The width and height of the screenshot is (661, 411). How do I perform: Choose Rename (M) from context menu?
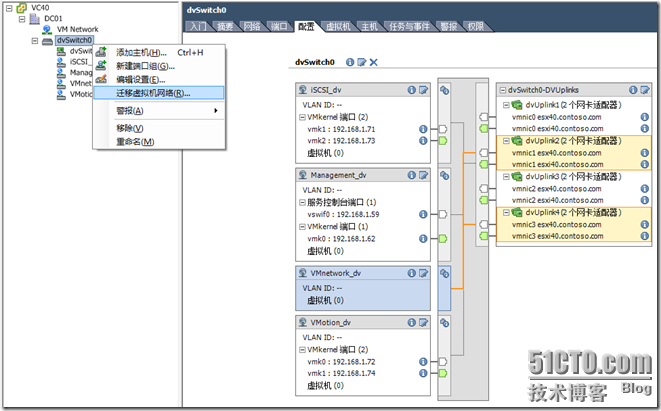coord(159,142)
